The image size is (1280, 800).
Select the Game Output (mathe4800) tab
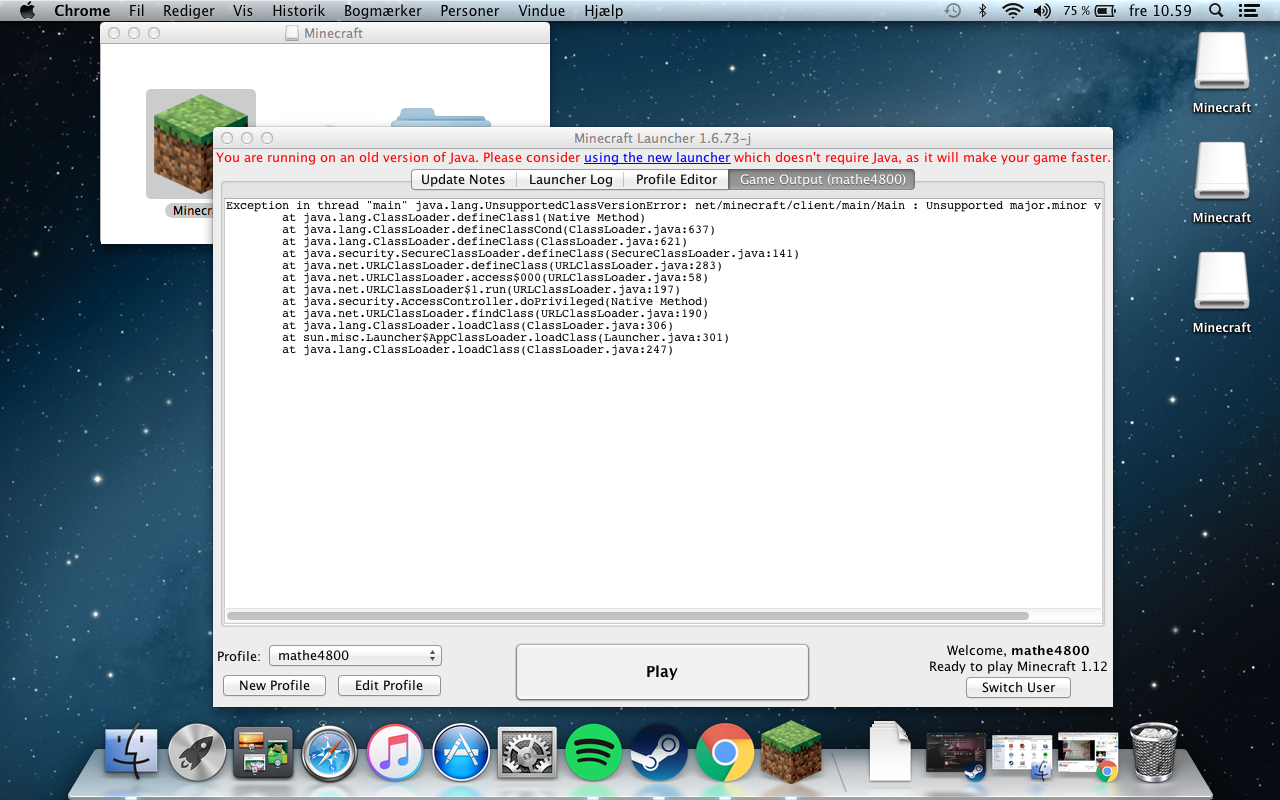[822, 179]
